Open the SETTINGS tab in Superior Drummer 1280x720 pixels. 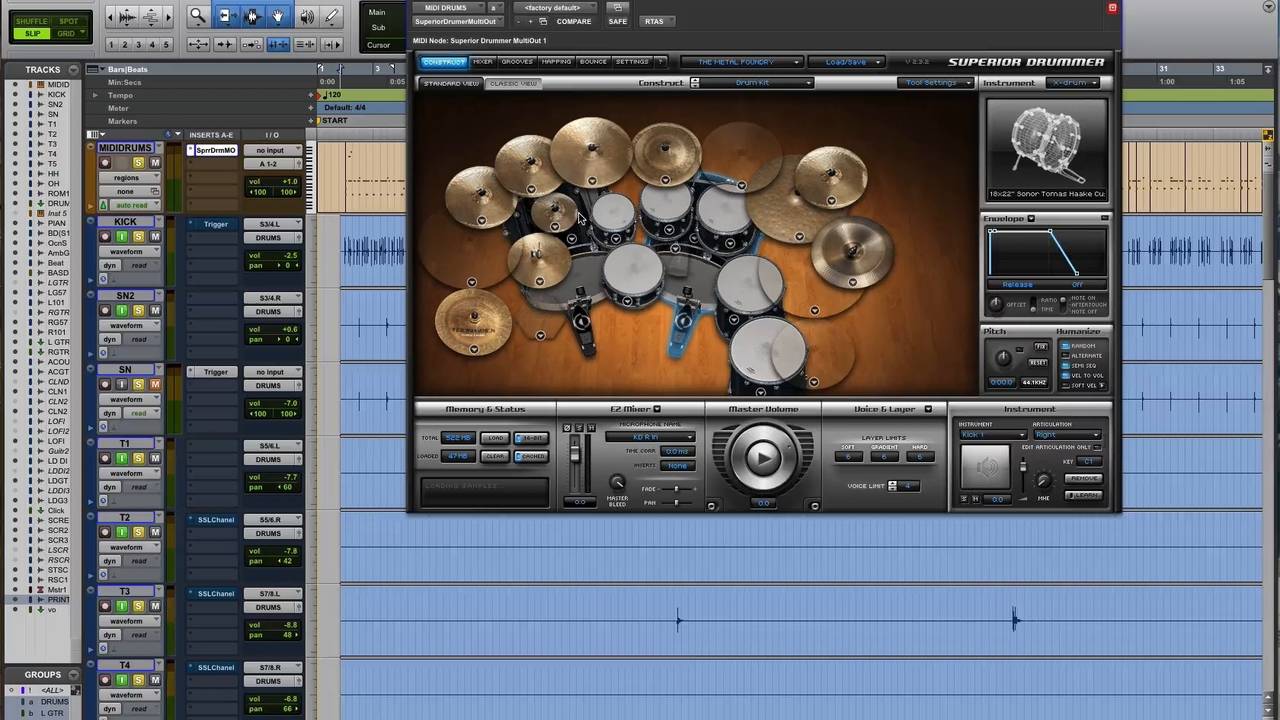(x=632, y=62)
